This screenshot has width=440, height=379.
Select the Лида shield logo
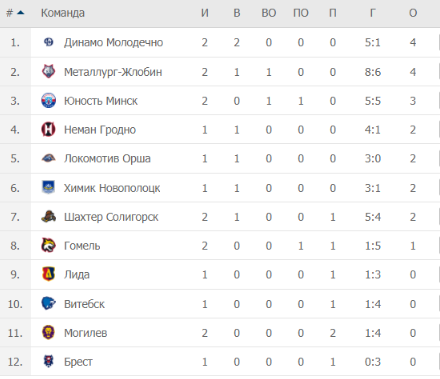pos(49,274)
